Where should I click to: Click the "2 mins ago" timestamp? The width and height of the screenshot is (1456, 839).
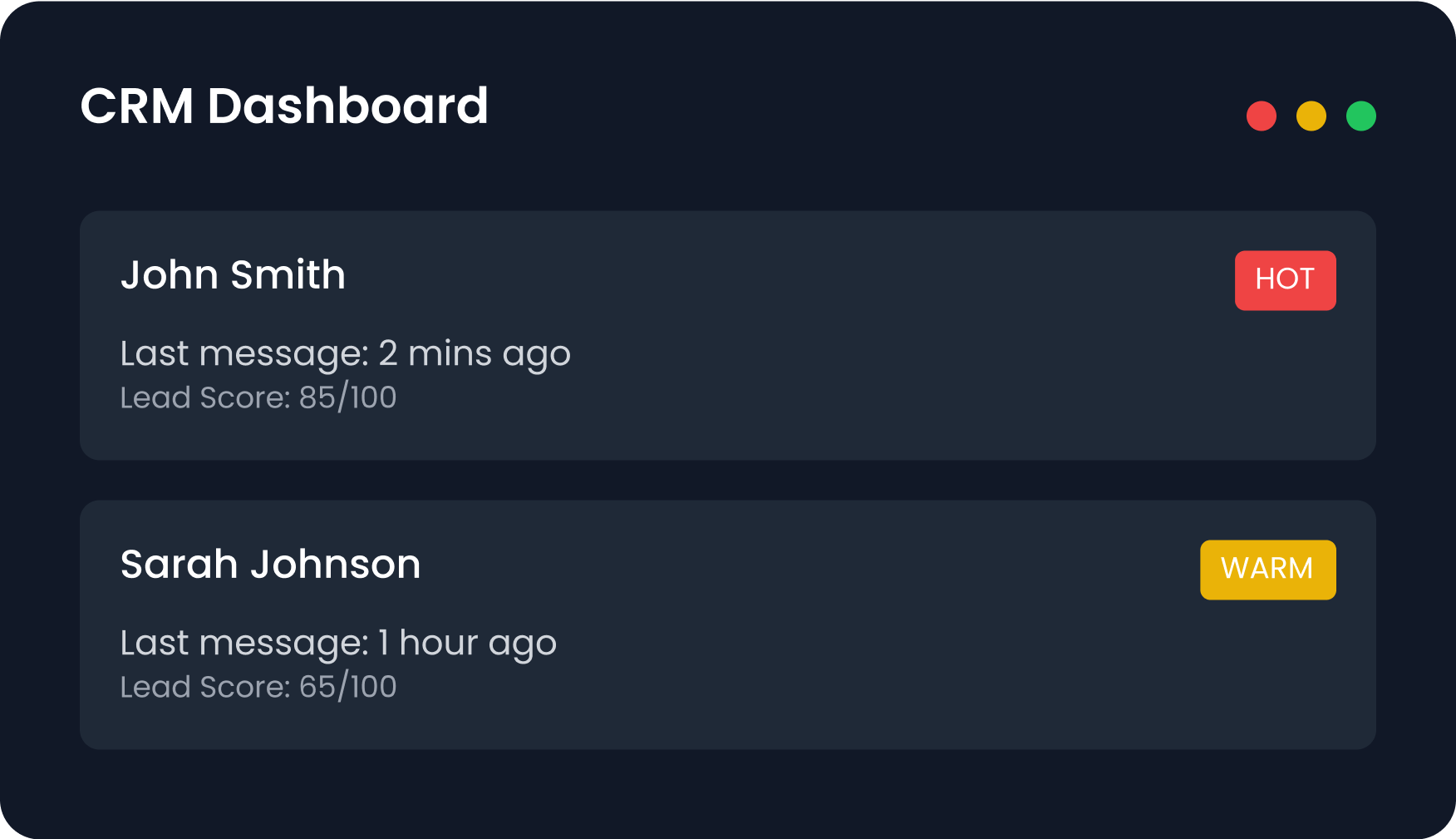click(475, 353)
